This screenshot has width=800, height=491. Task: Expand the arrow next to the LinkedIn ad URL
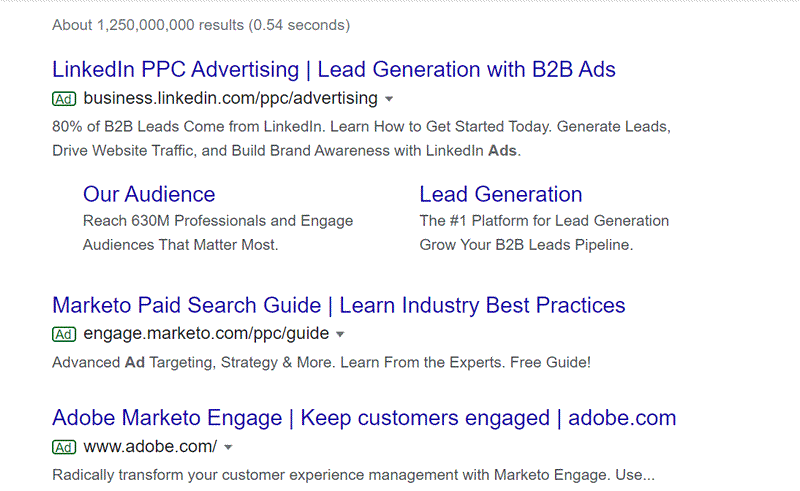(x=389, y=99)
